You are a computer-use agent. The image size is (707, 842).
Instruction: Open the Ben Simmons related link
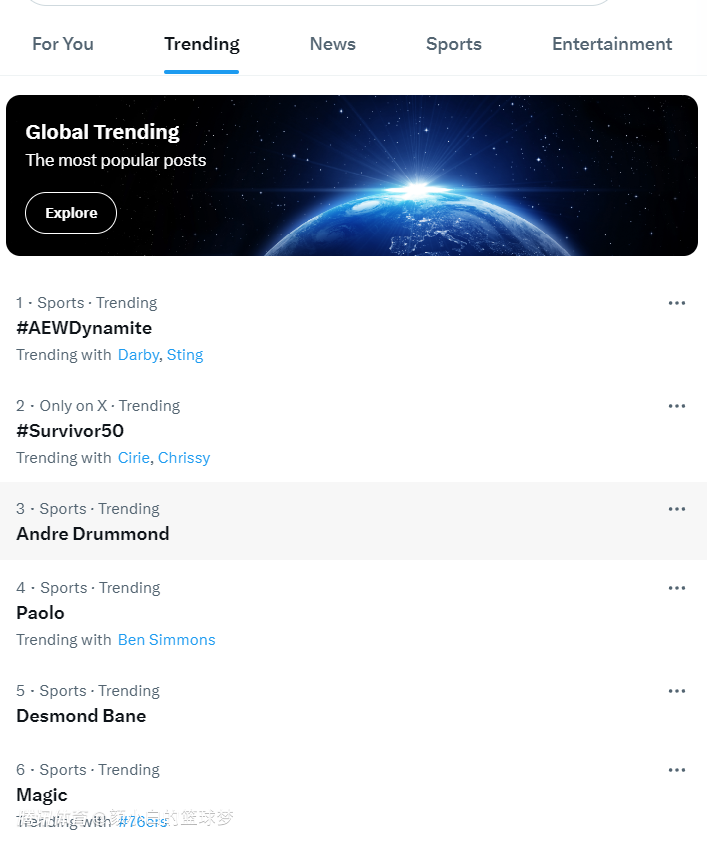coord(166,640)
